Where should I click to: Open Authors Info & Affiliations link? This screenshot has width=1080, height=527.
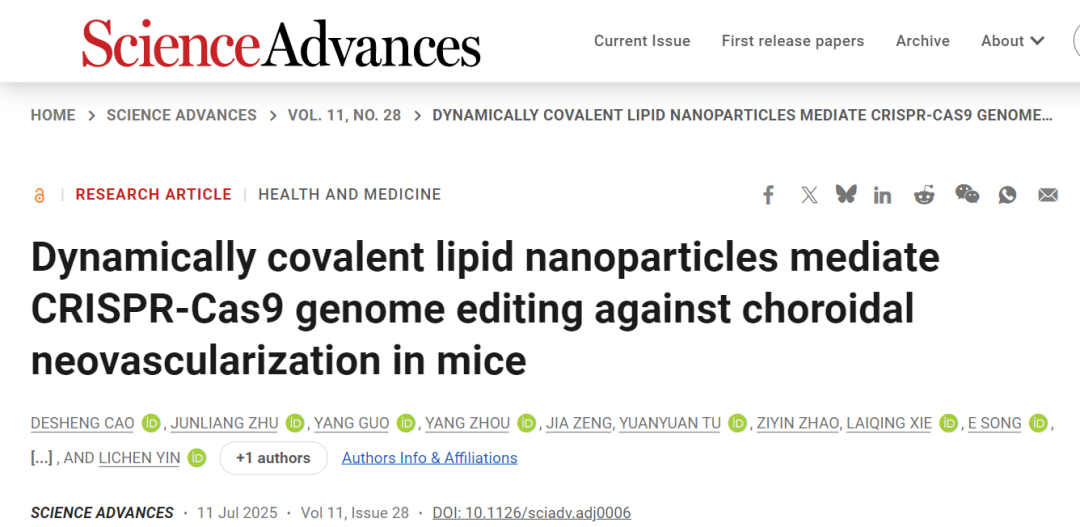click(x=429, y=457)
